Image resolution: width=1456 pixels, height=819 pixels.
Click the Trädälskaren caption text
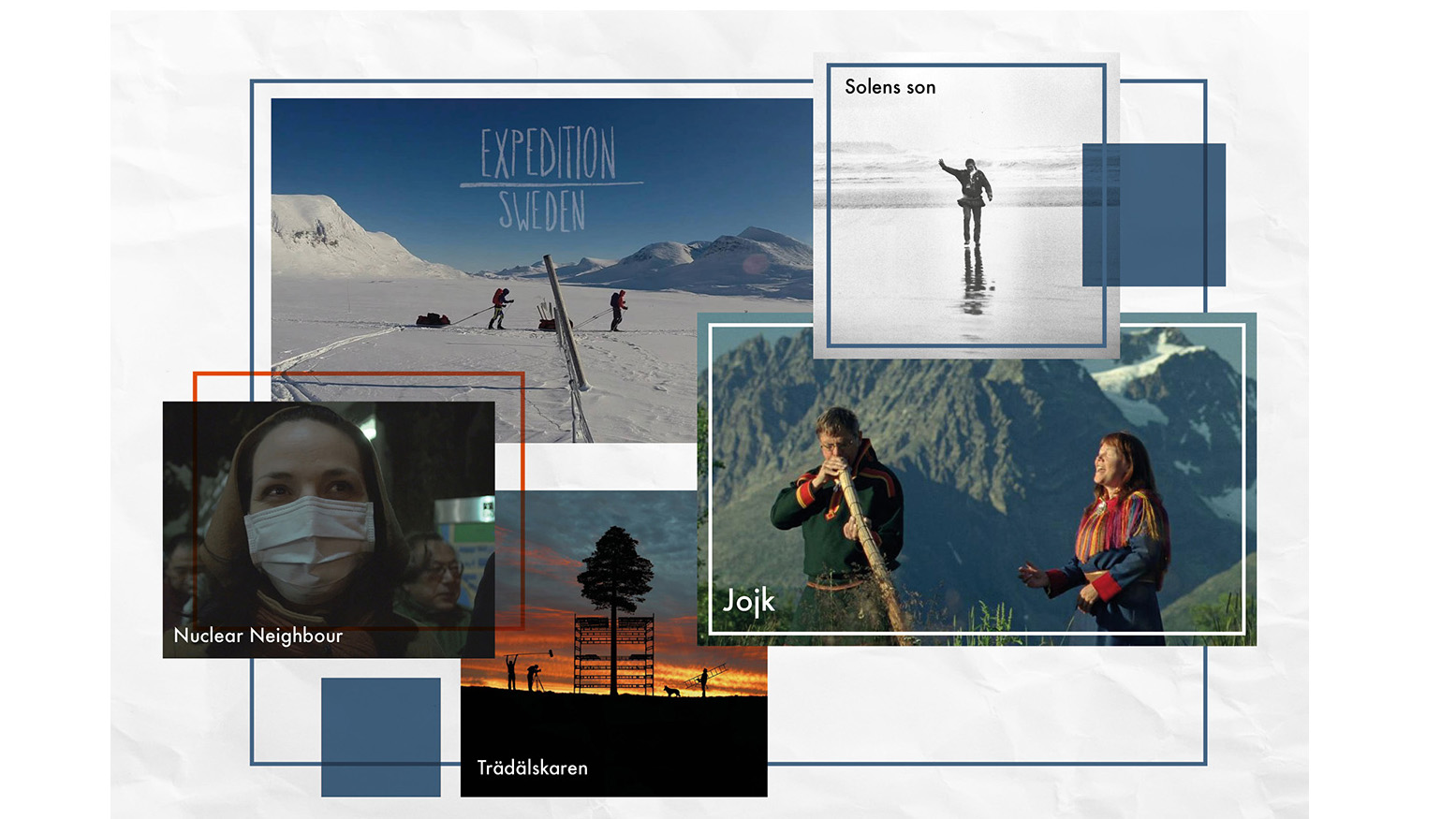[532, 768]
